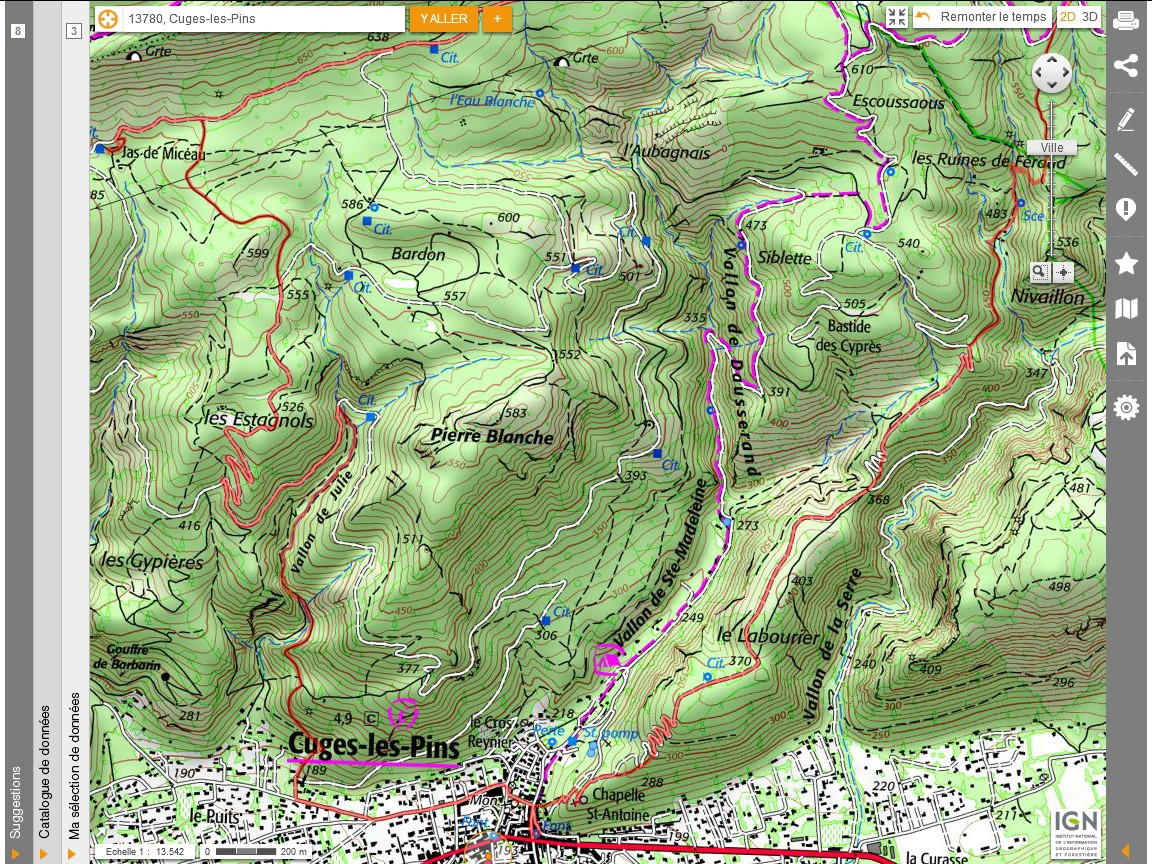Click the Echelle 1 : 13.542 scale box
Screen dimensions: 1152x864
[x=145, y=852]
